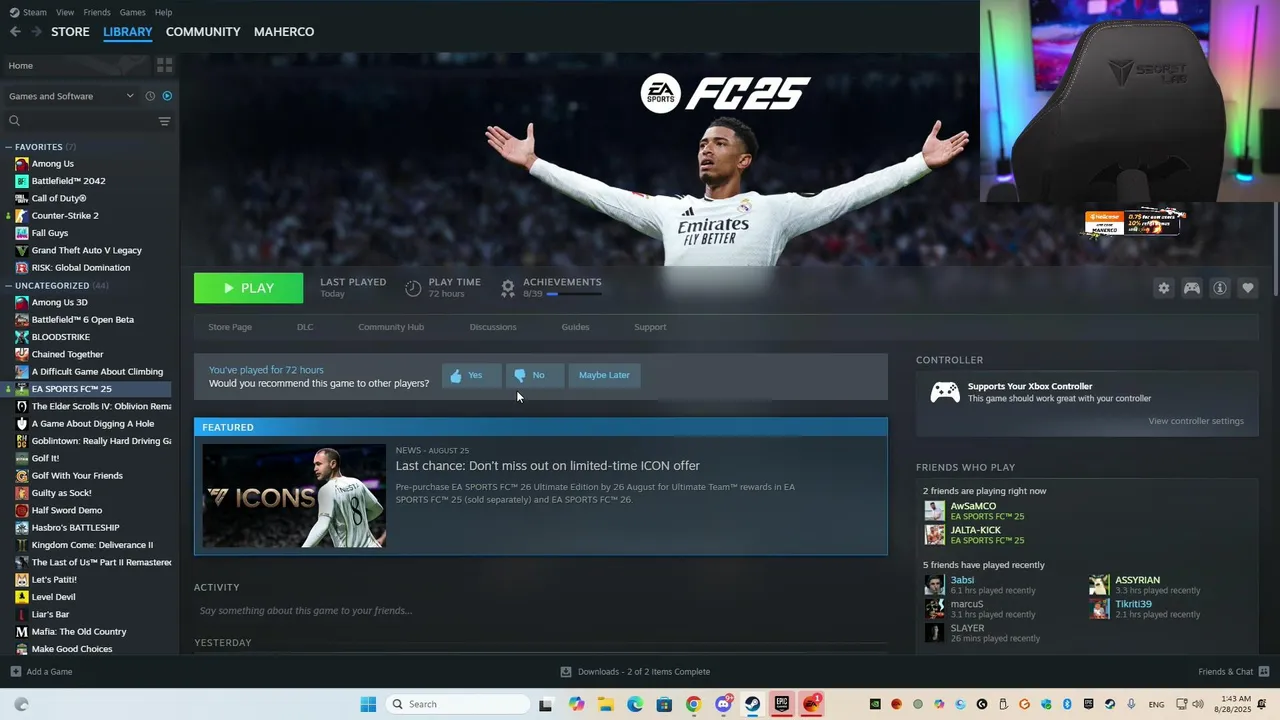Open the Games menu
1280x720 pixels.
(132, 12)
